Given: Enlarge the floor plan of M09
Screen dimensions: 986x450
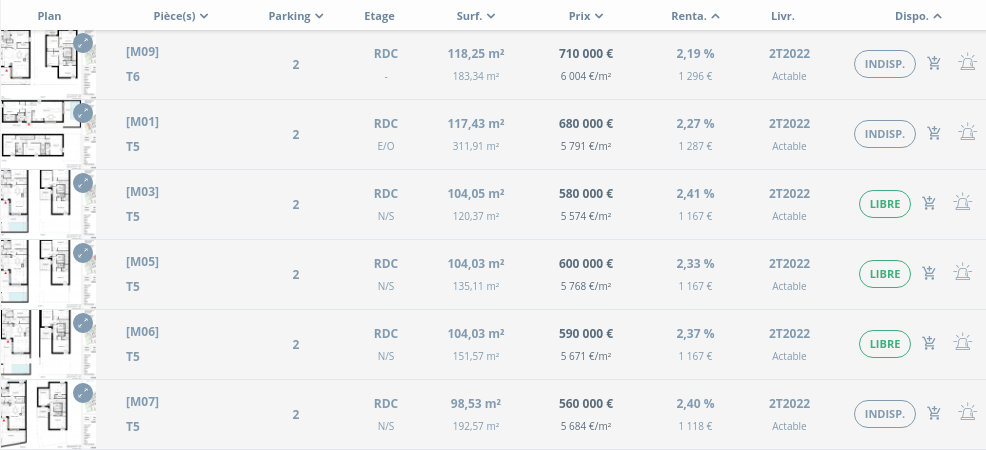Looking at the screenshot, I should pyautogui.click(x=83, y=43).
